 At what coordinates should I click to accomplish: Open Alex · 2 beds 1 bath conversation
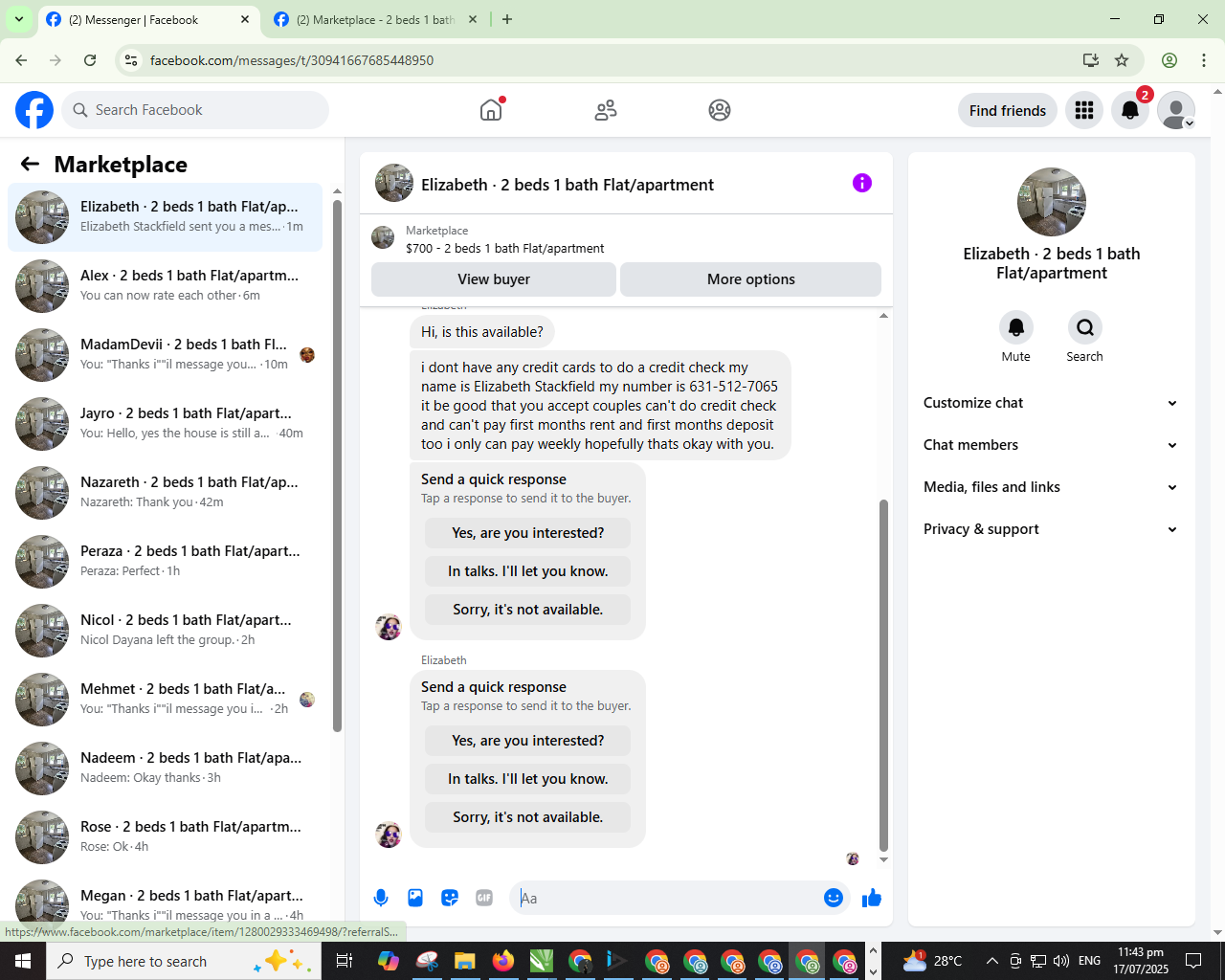pos(165,285)
